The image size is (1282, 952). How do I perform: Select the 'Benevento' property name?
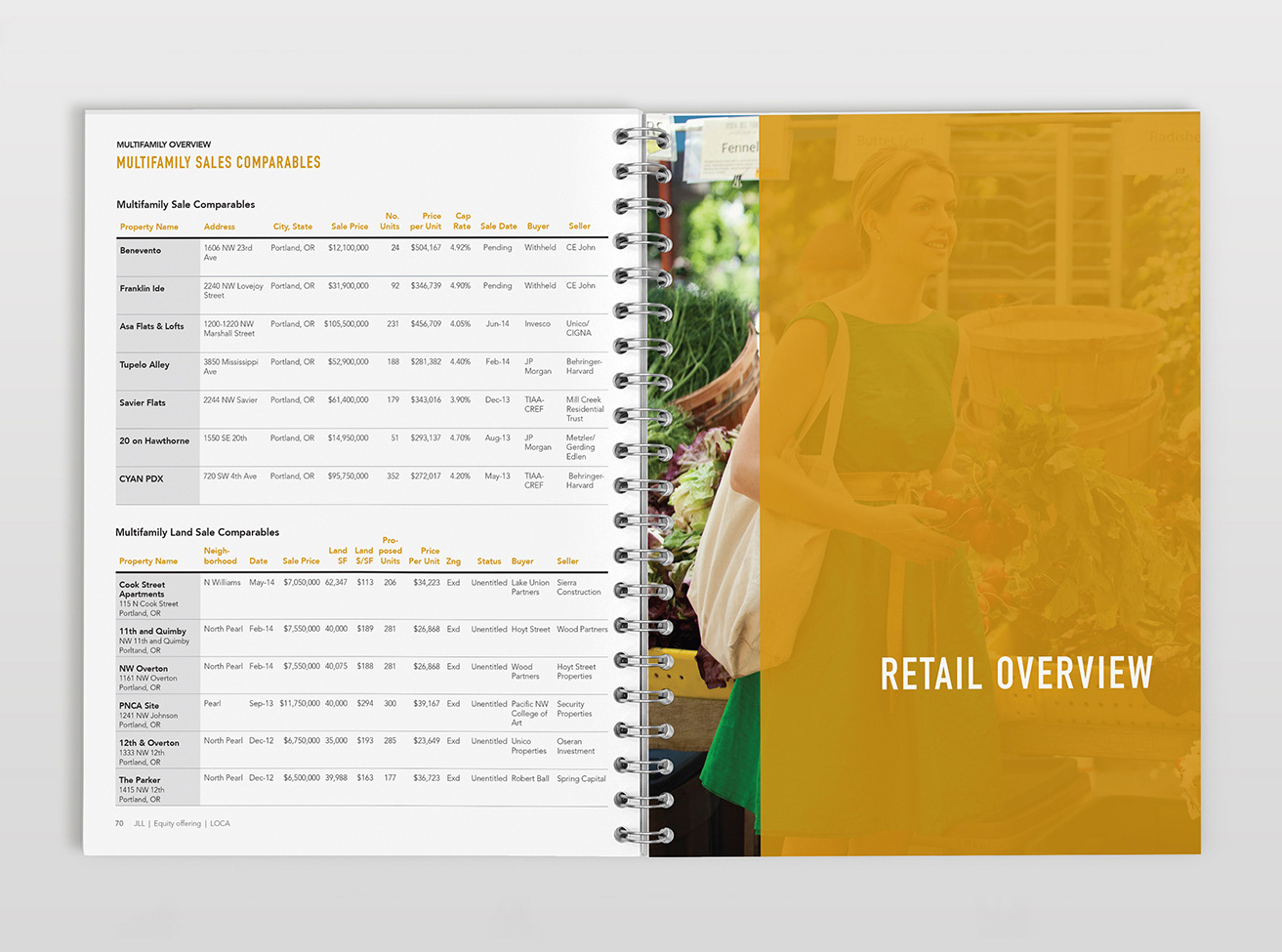pos(141,251)
